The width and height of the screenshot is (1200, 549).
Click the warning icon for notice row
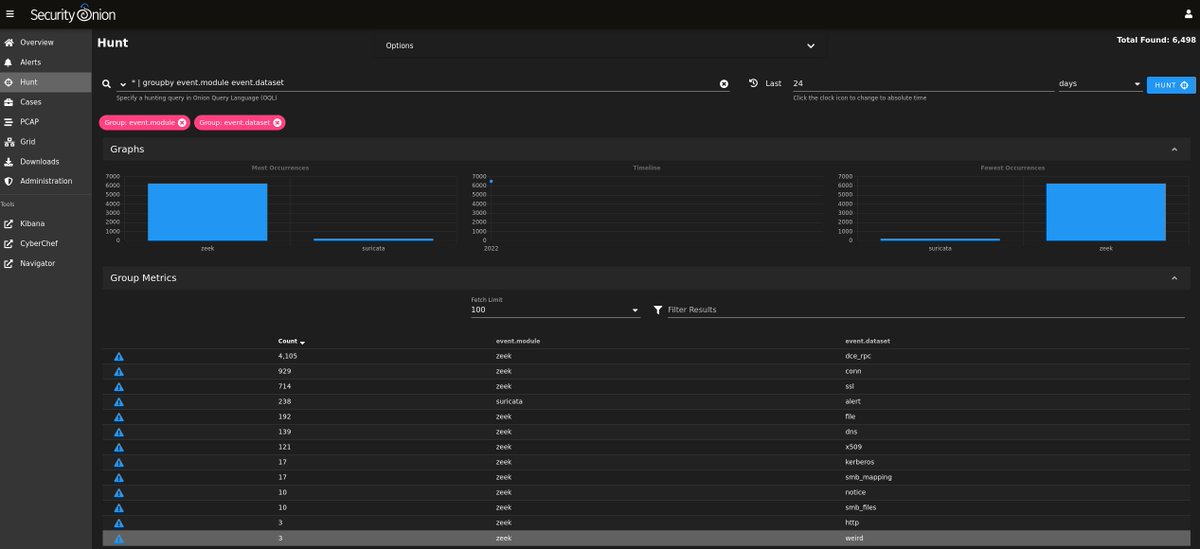tap(119, 492)
